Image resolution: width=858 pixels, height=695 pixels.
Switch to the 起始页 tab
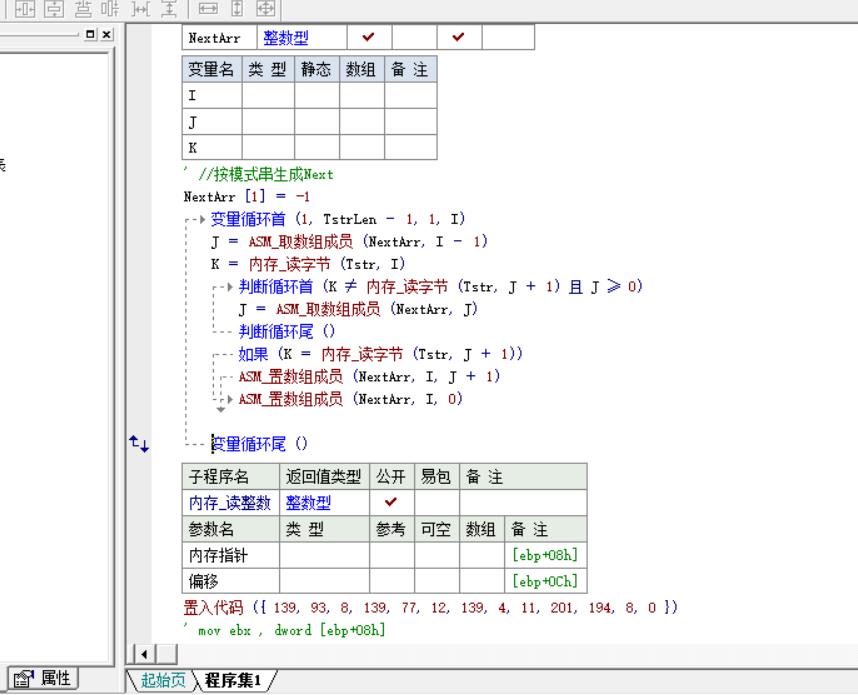tap(163, 681)
